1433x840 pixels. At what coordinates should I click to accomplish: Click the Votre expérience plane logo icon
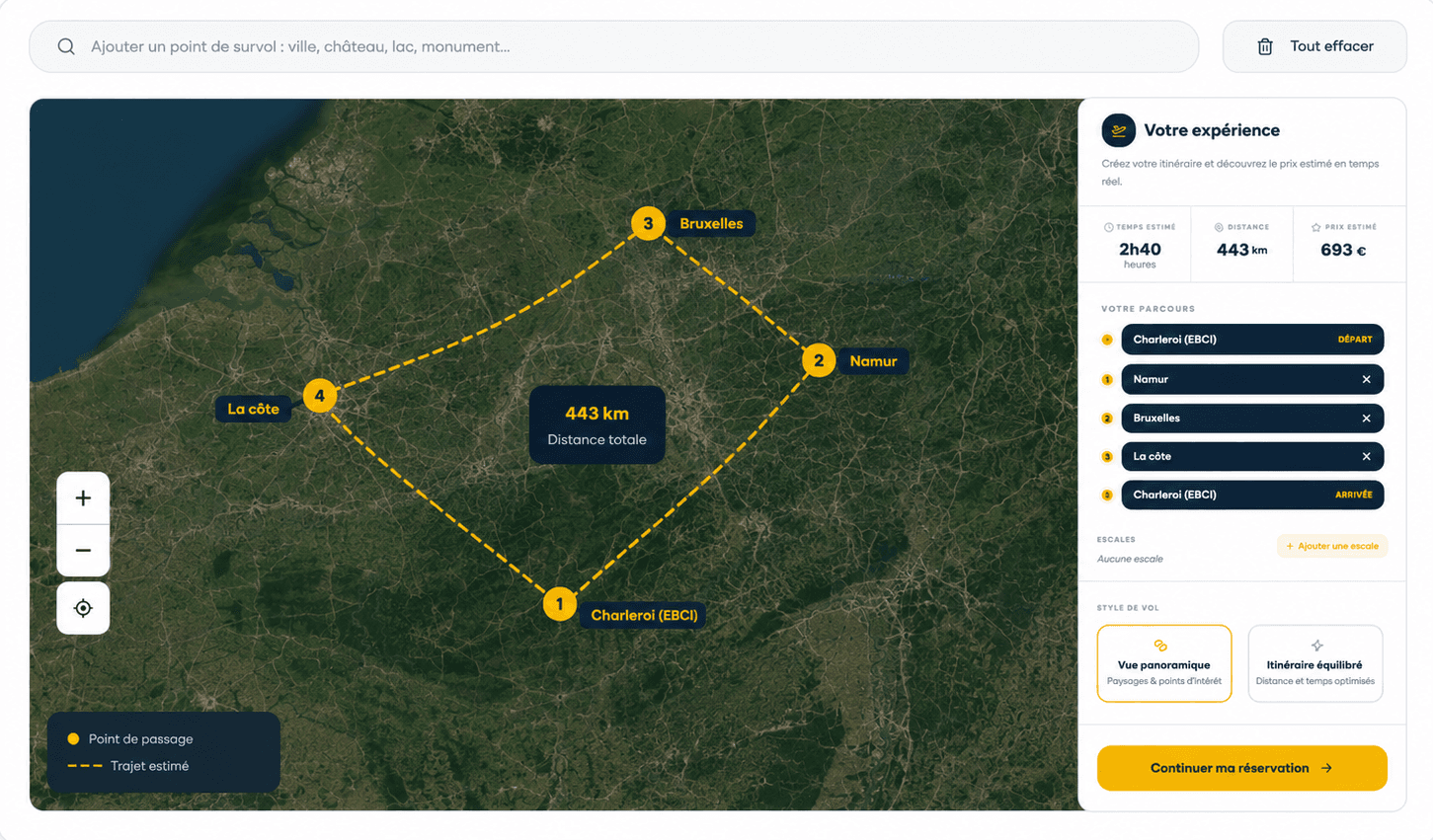1118,130
